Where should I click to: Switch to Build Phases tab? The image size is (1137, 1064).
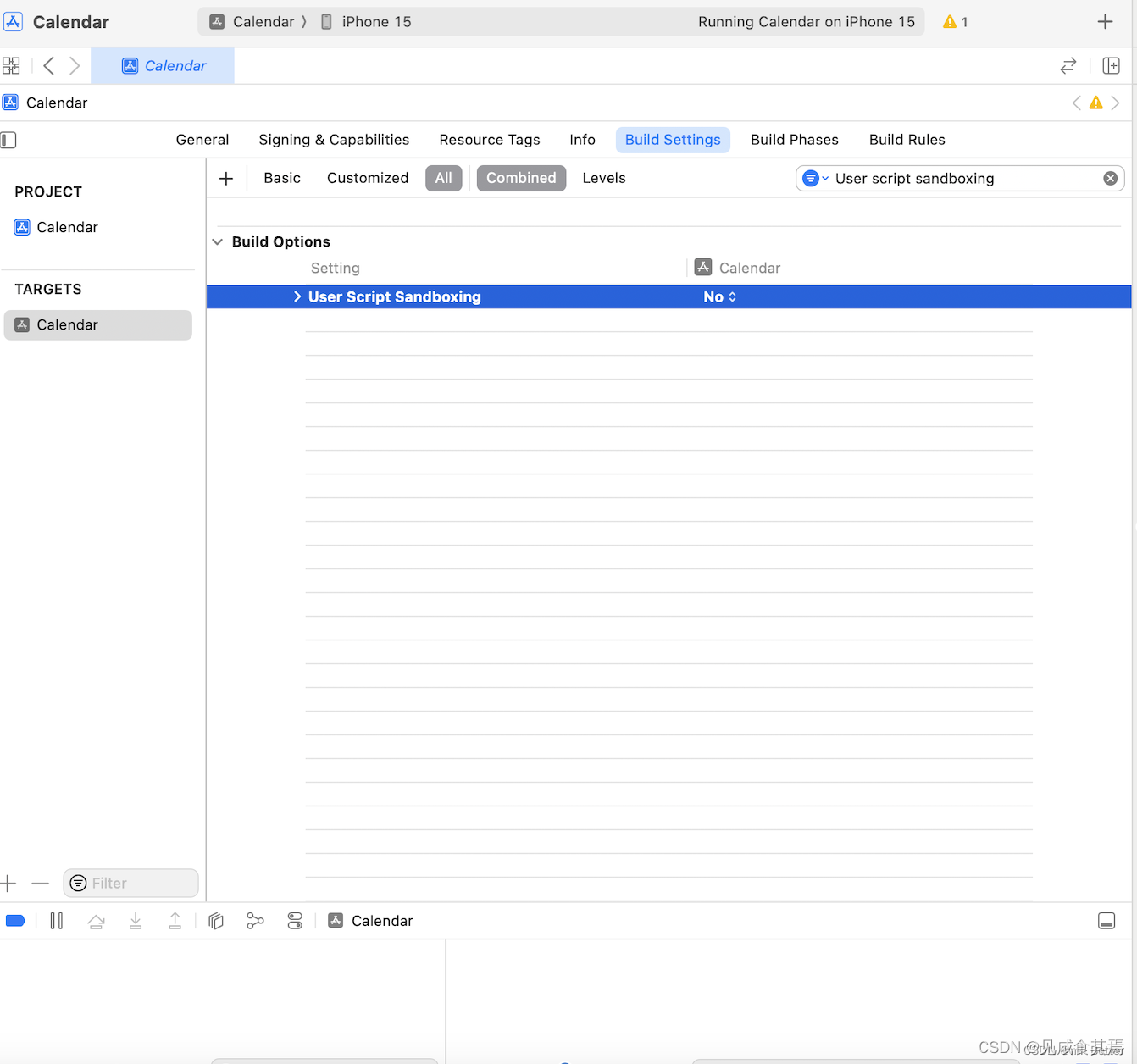(x=795, y=140)
